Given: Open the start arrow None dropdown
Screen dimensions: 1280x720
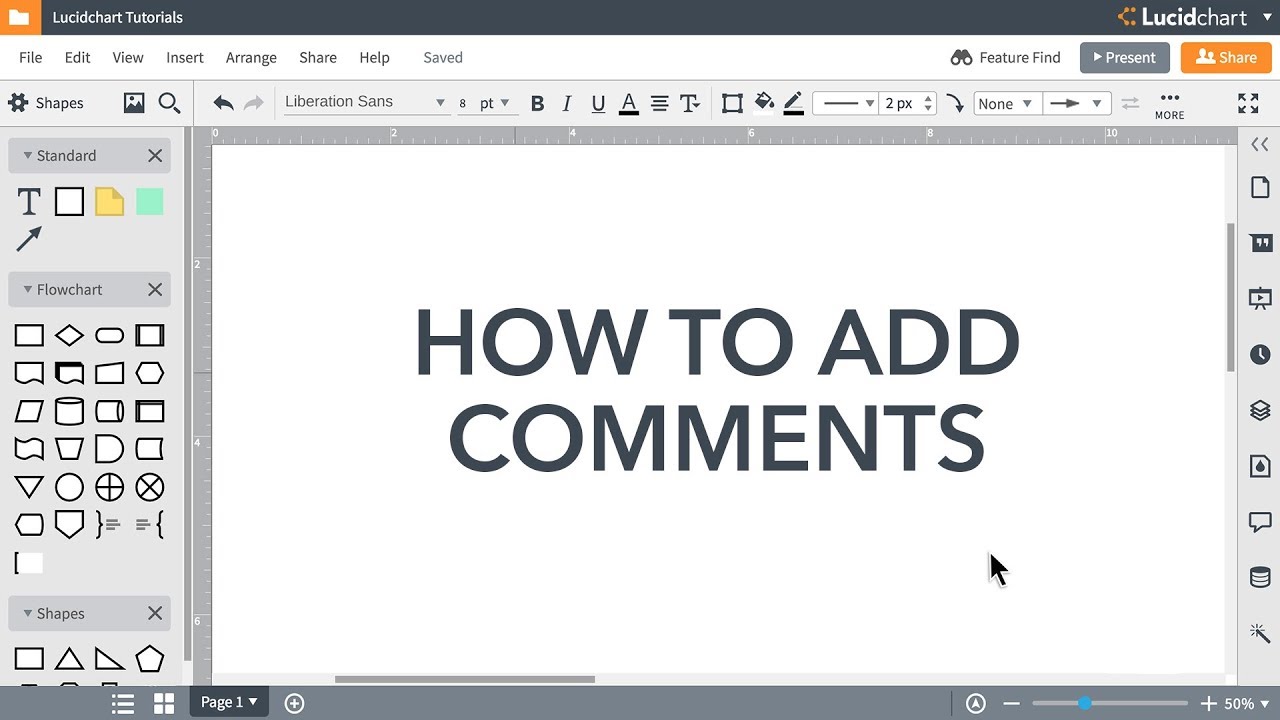Looking at the screenshot, I should tap(1006, 103).
